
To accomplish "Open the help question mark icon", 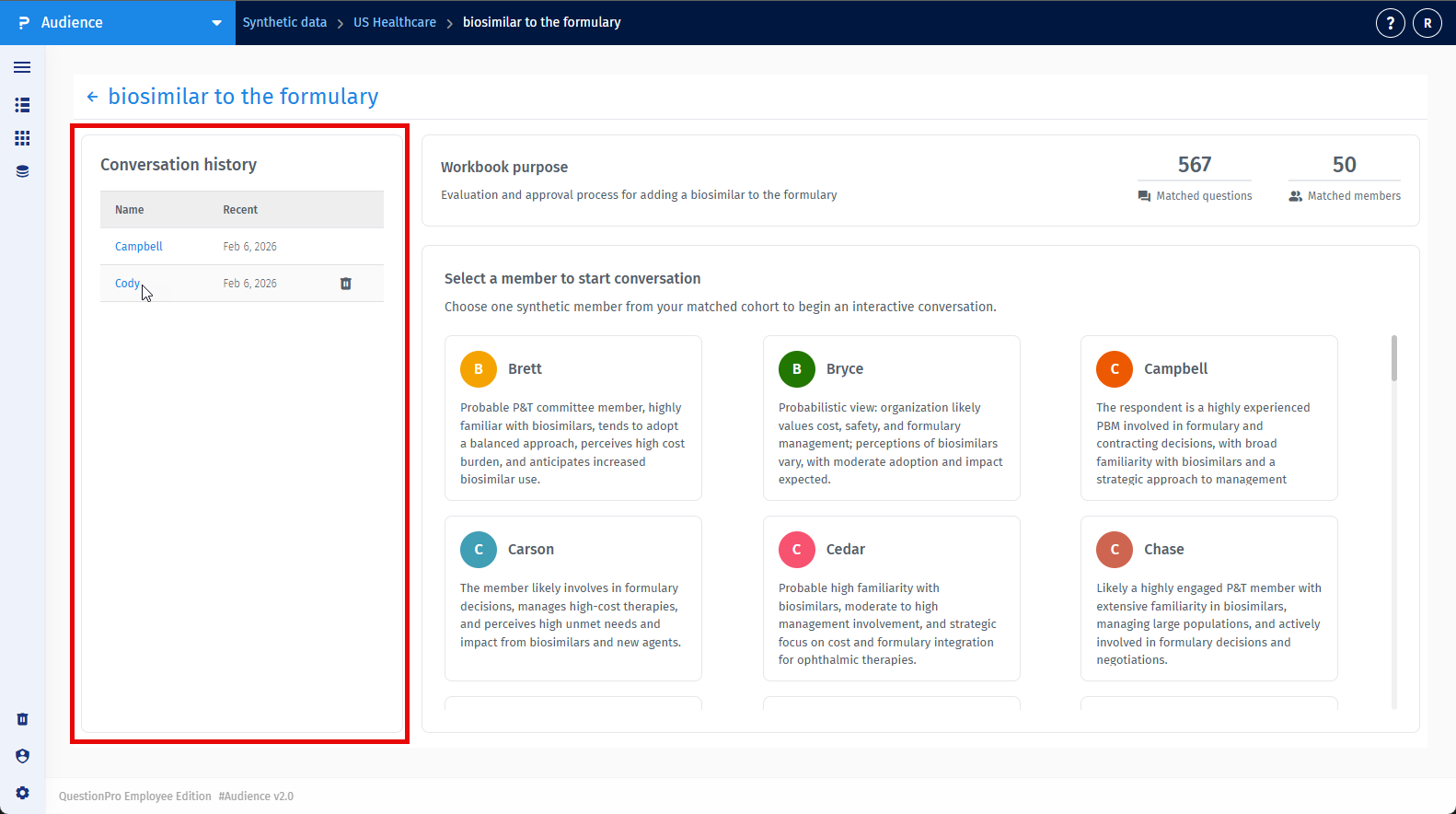I will click(x=1390, y=23).
